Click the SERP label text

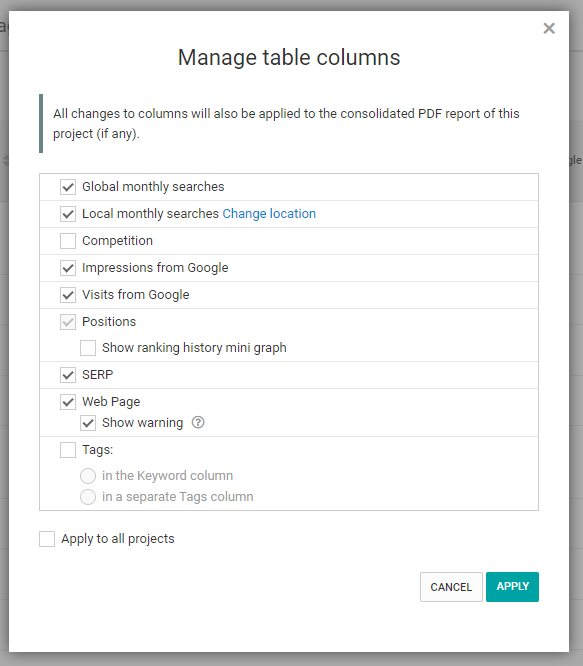click(98, 375)
